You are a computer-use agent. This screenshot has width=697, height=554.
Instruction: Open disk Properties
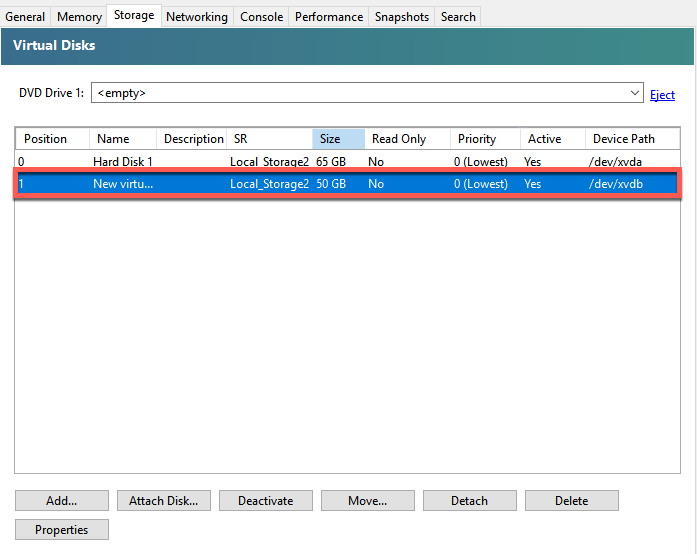coord(62,530)
